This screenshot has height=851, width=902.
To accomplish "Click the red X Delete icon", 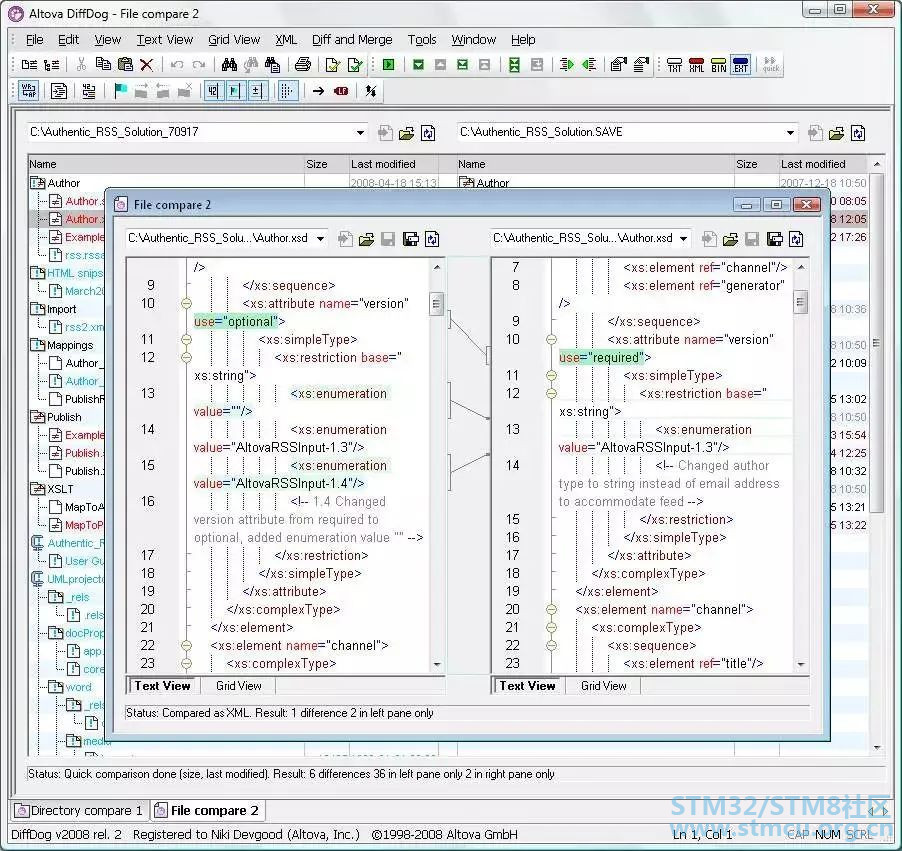I will coord(147,64).
